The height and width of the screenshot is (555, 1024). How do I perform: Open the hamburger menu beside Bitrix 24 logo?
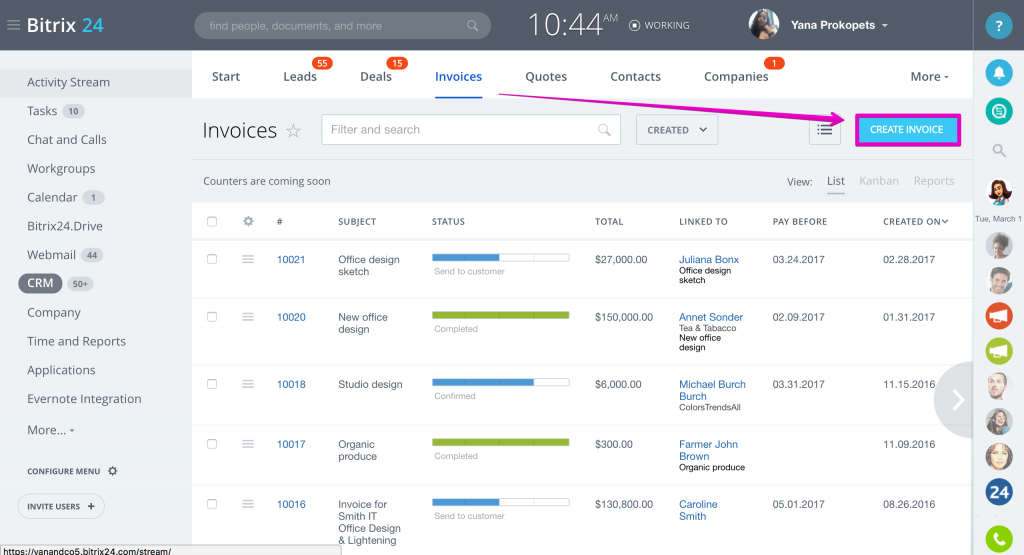coord(13,25)
